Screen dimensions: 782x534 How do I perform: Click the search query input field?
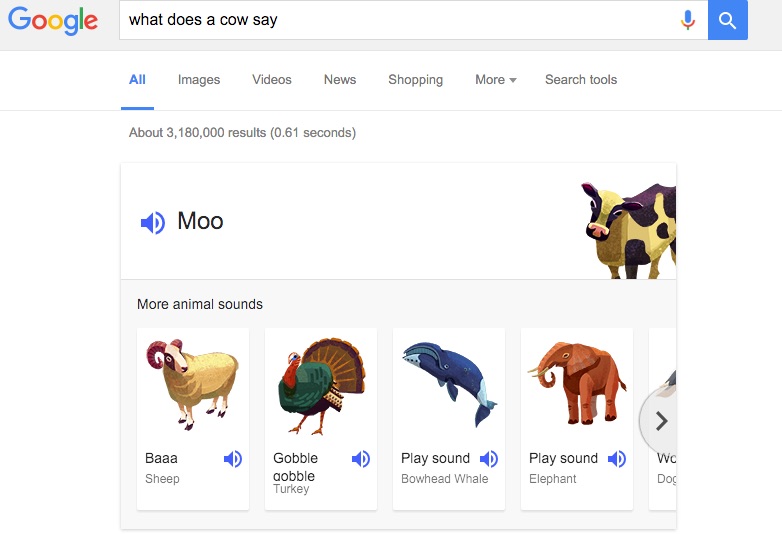point(400,20)
